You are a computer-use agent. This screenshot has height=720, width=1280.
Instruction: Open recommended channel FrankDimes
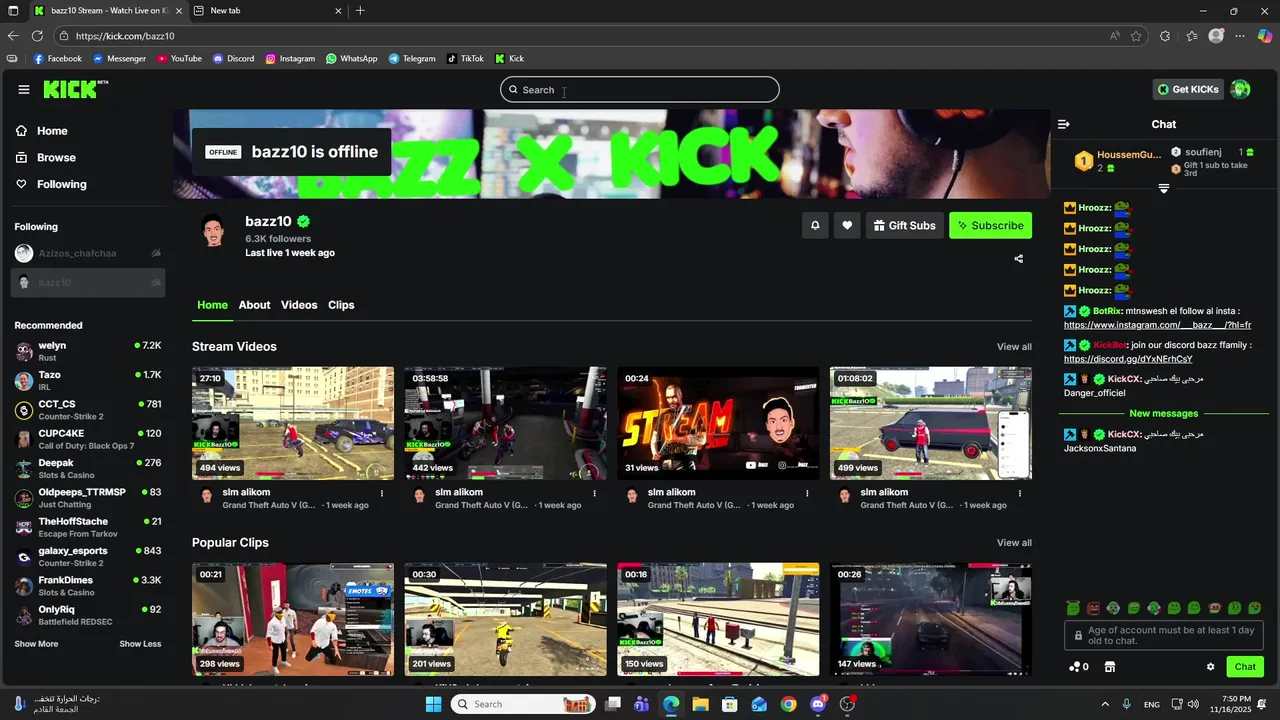point(88,586)
